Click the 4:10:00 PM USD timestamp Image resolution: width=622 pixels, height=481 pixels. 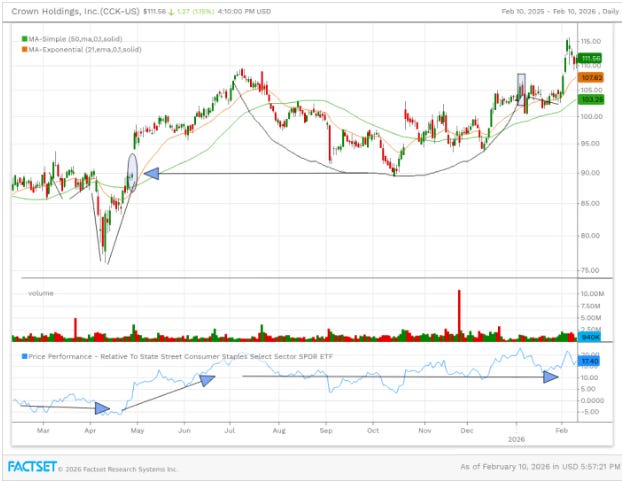(244, 11)
